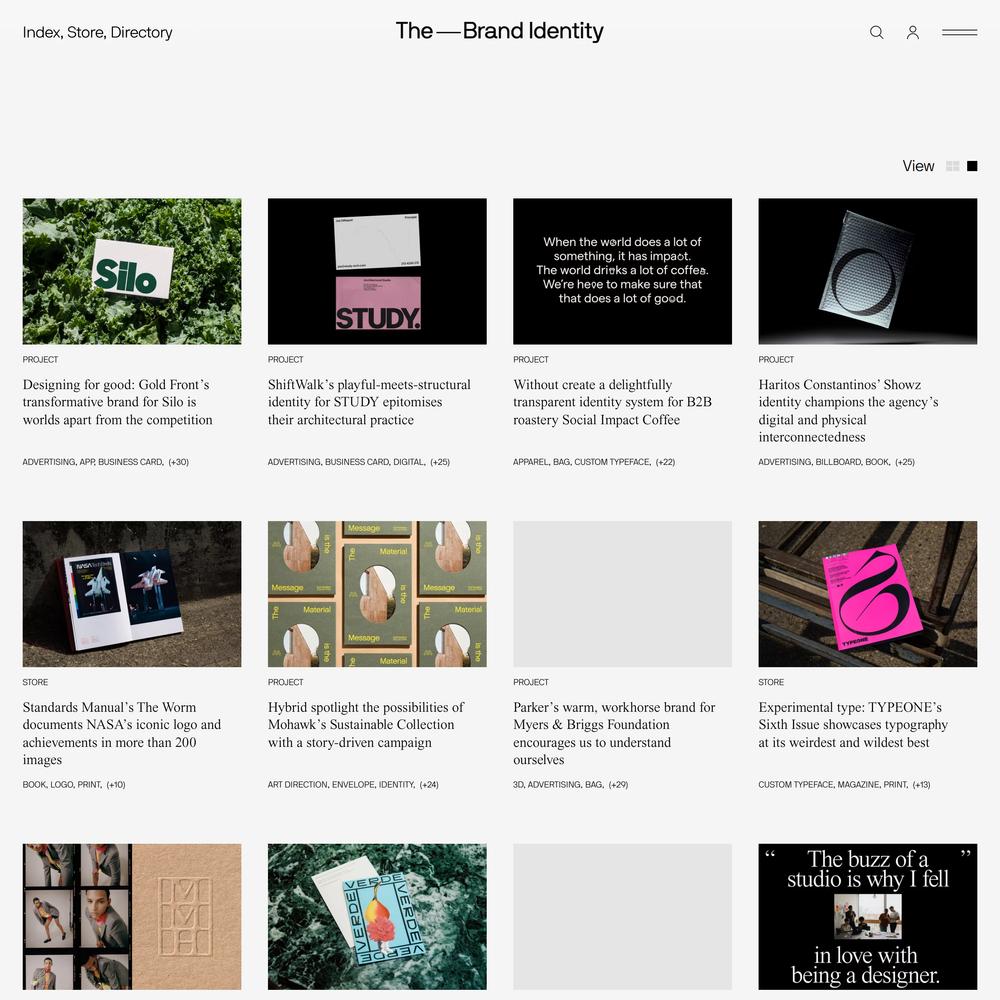Open the Showz silver package thumbnail
This screenshot has width=1000, height=1000.
[x=867, y=271]
